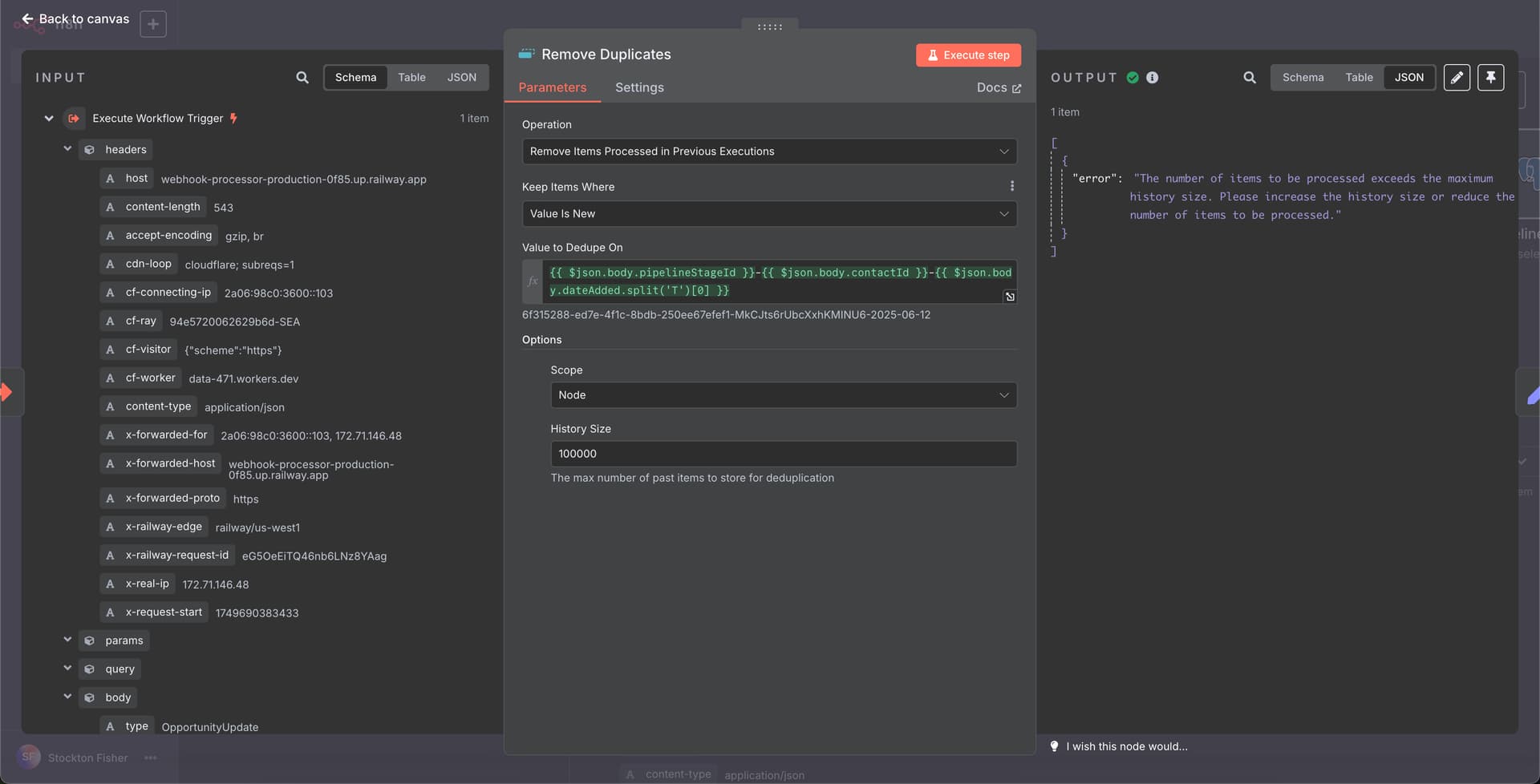Open the Docs link
The height and width of the screenshot is (784, 1540).
pyautogui.click(x=999, y=87)
